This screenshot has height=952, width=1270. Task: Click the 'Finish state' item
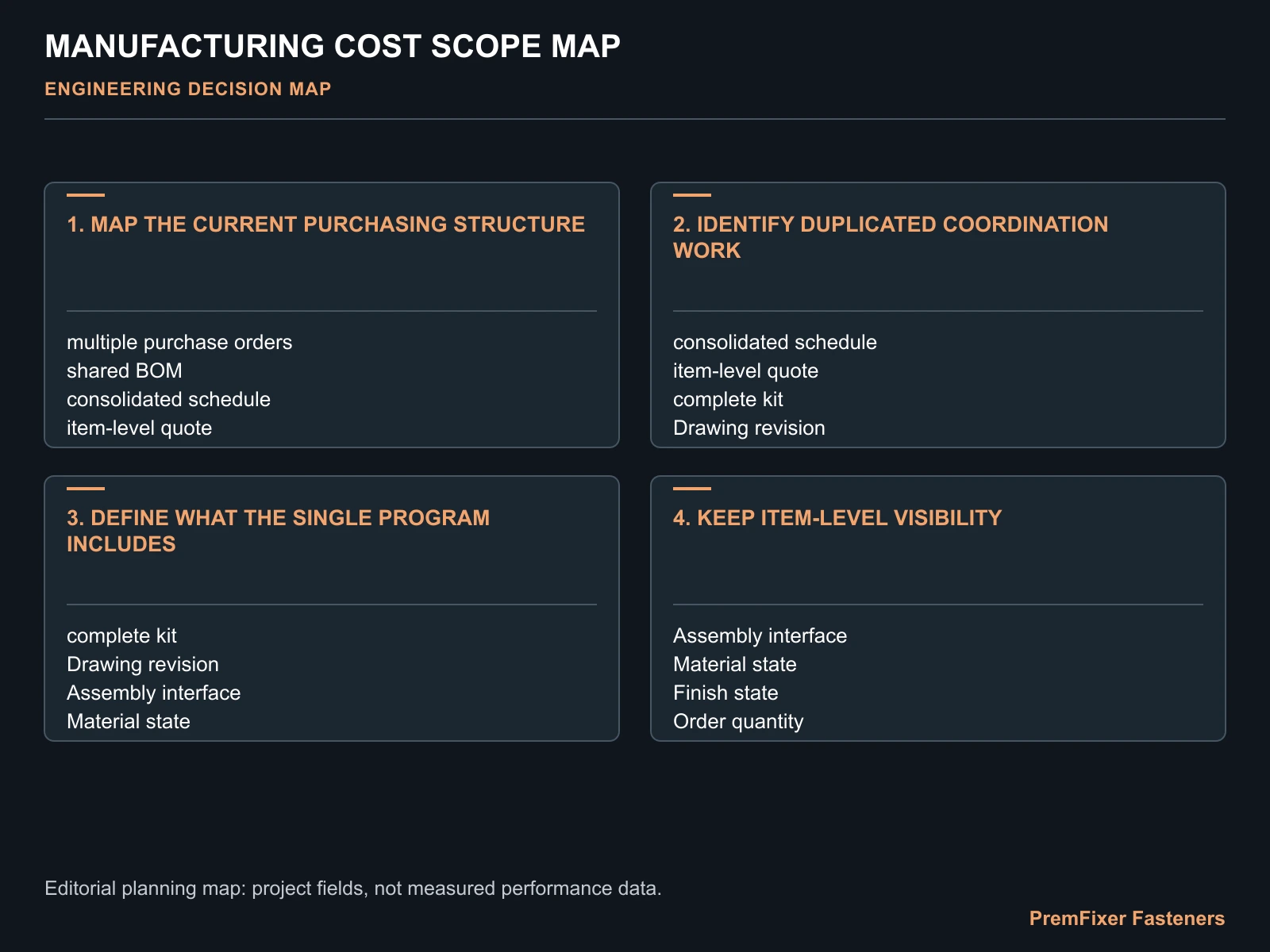point(725,693)
